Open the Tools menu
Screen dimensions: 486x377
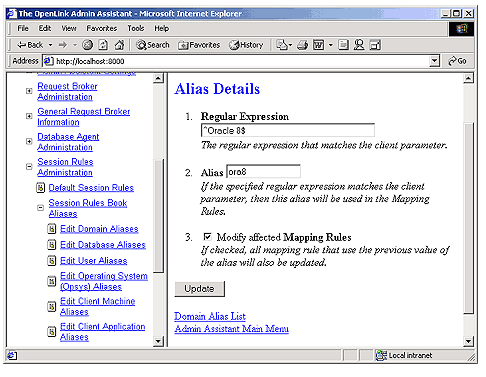point(136,28)
